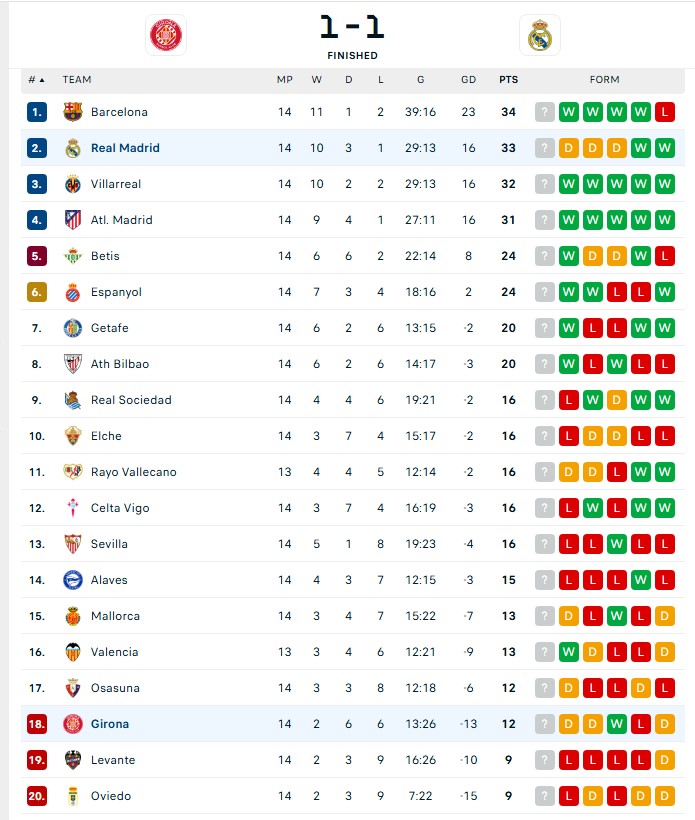695x820 pixels.
Task: Expand Real Madrid's latest W form result
Action: point(665,148)
